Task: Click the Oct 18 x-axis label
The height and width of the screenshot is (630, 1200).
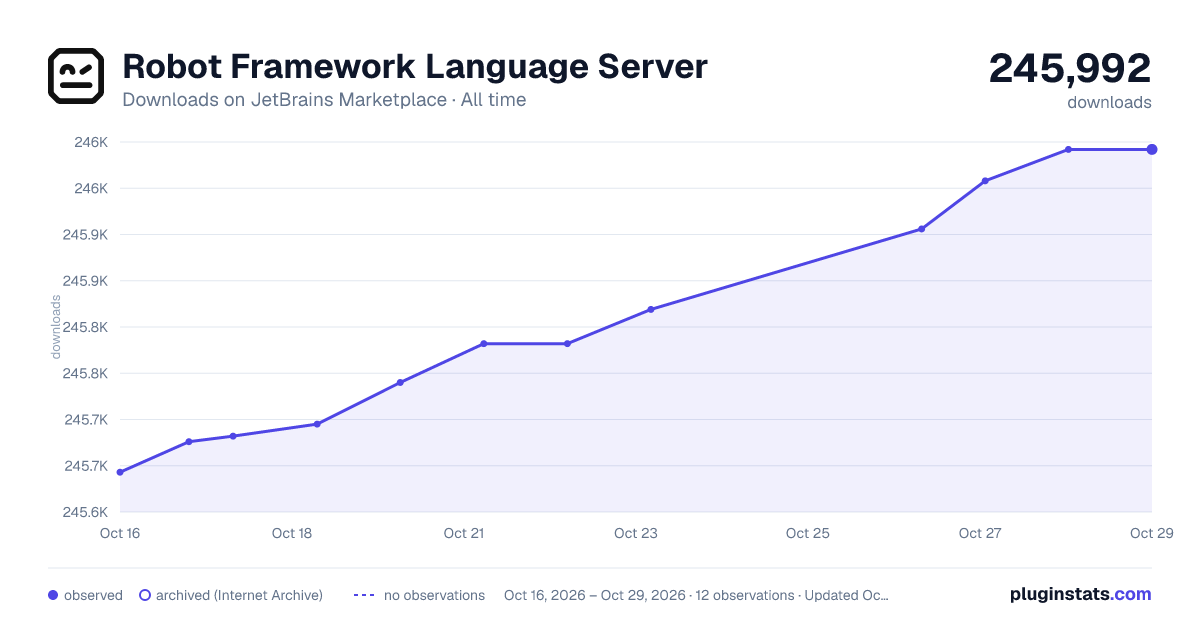Action: point(292,533)
